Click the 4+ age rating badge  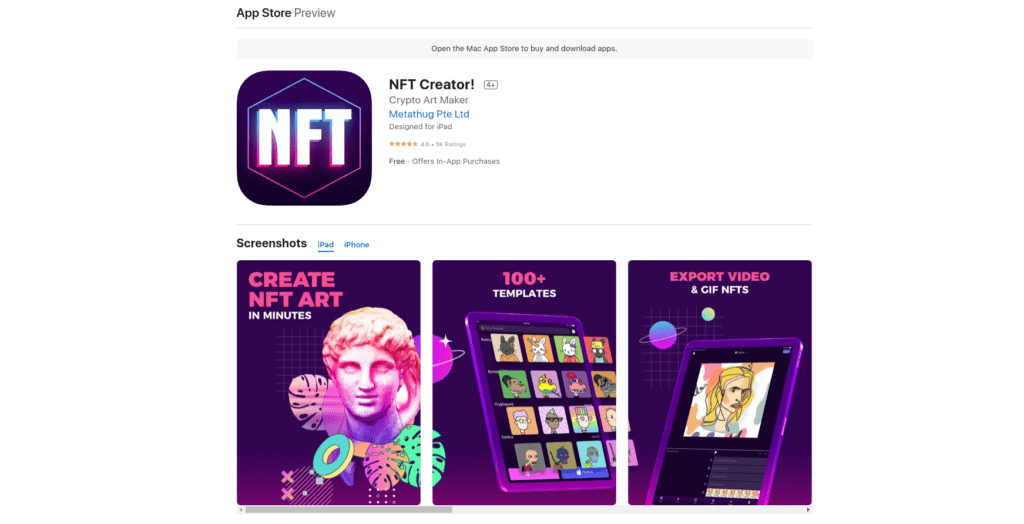[x=490, y=85]
